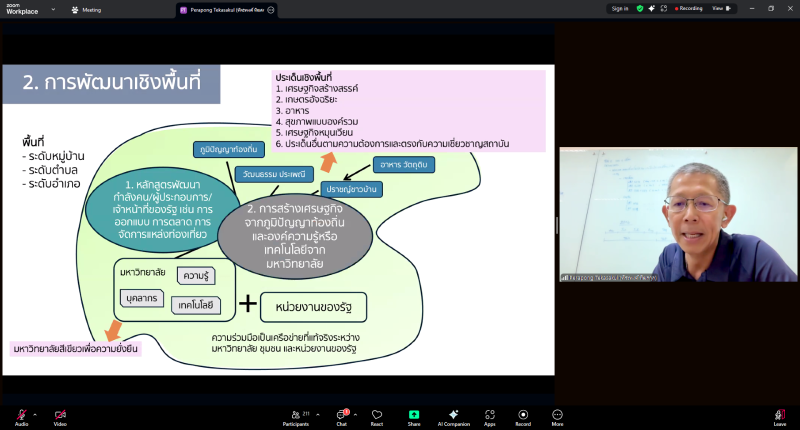Switch to the Meeting tab

[86, 9]
